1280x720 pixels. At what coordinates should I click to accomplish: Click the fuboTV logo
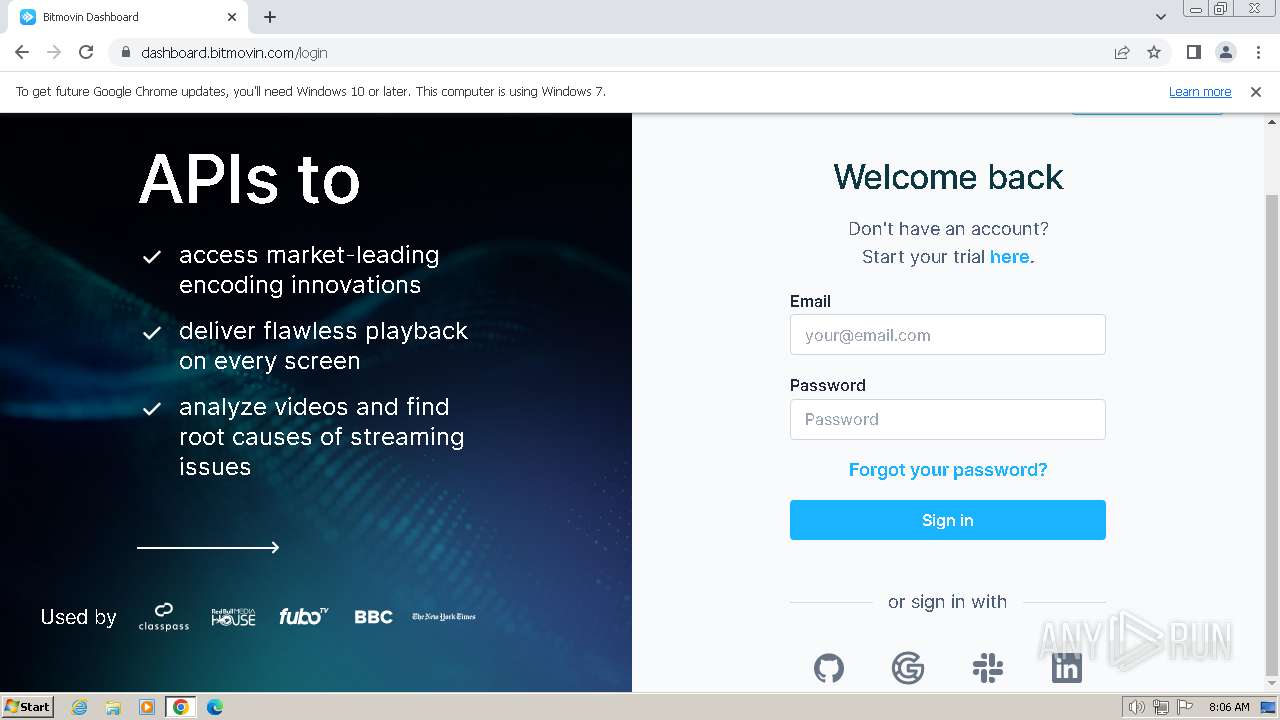[x=304, y=616]
